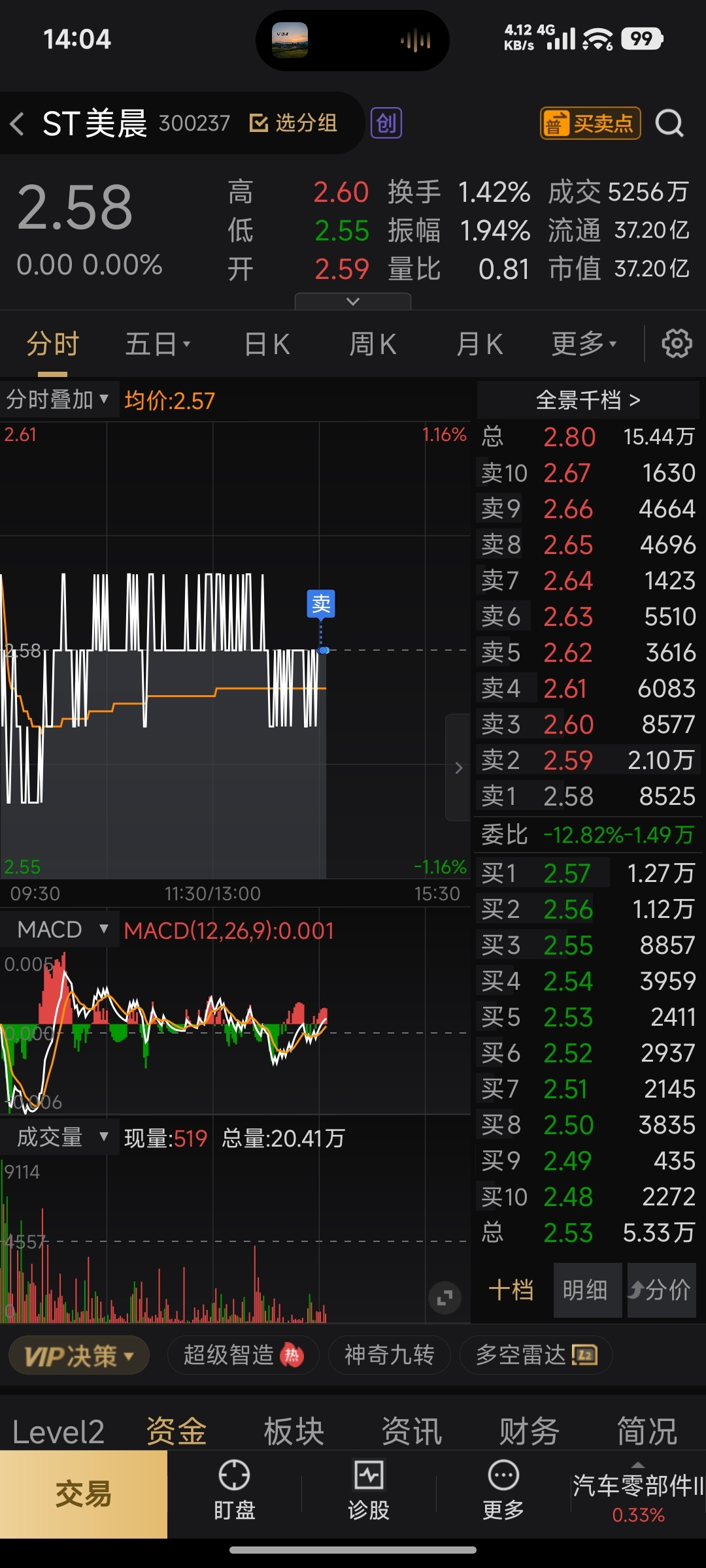Tap the 神奇九转 chip
The width and height of the screenshot is (706, 1568).
[x=390, y=1355]
